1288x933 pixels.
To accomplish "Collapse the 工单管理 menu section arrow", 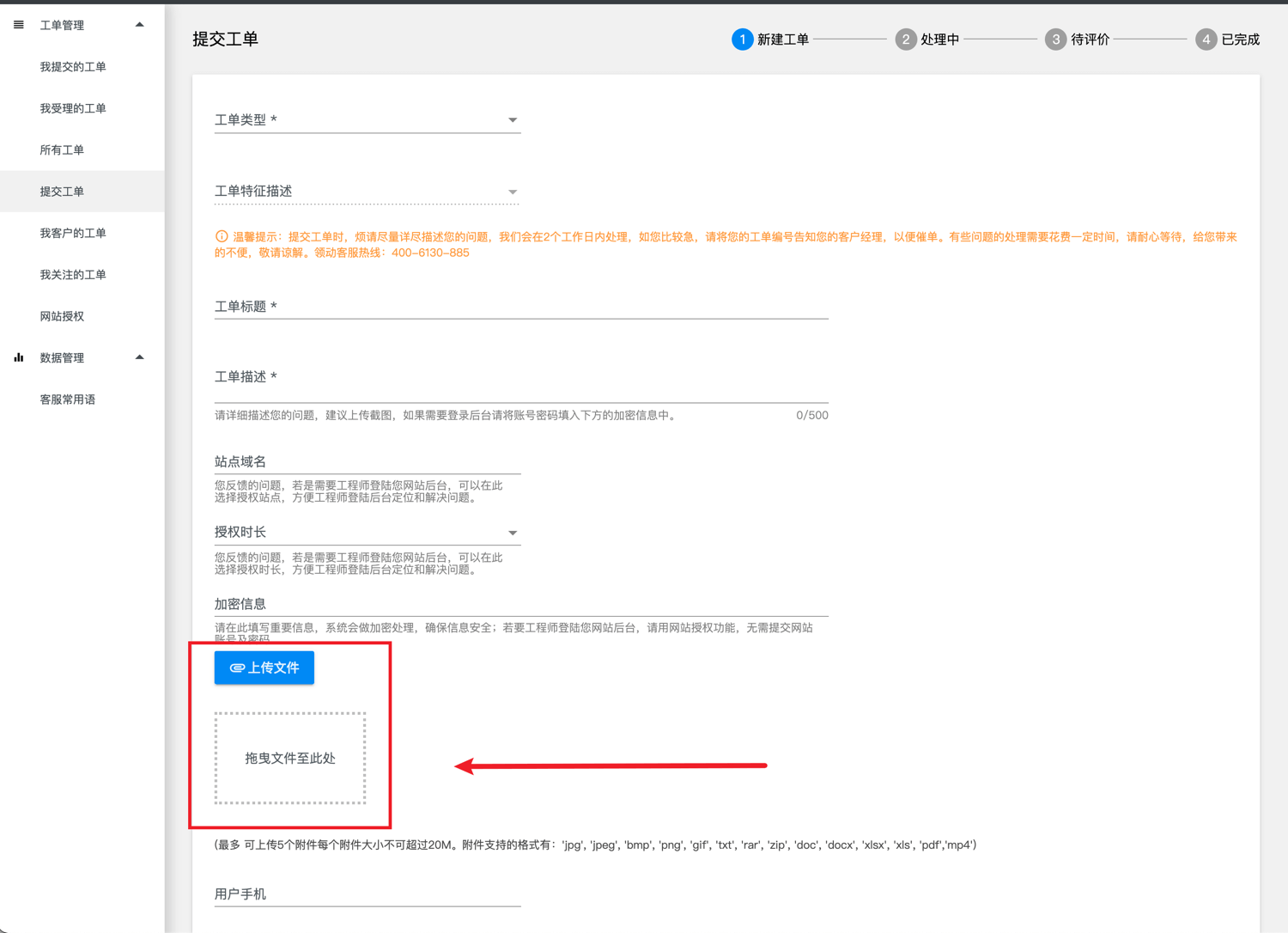I will coord(140,25).
